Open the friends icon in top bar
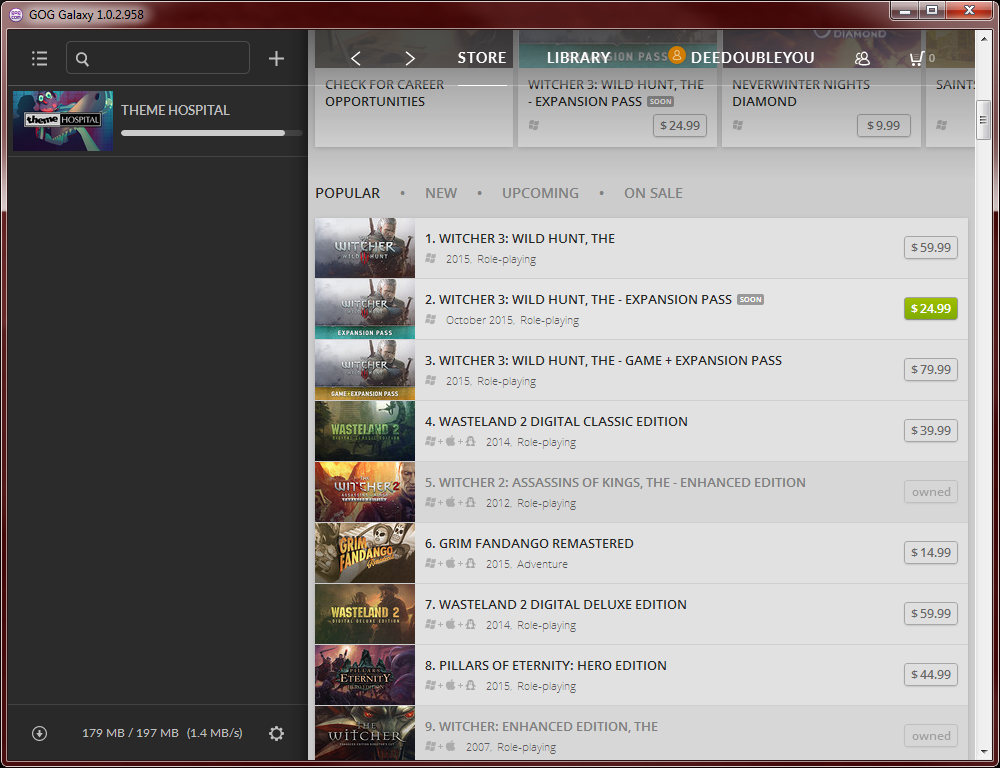Image resolution: width=1000 pixels, height=768 pixels. coord(863,58)
